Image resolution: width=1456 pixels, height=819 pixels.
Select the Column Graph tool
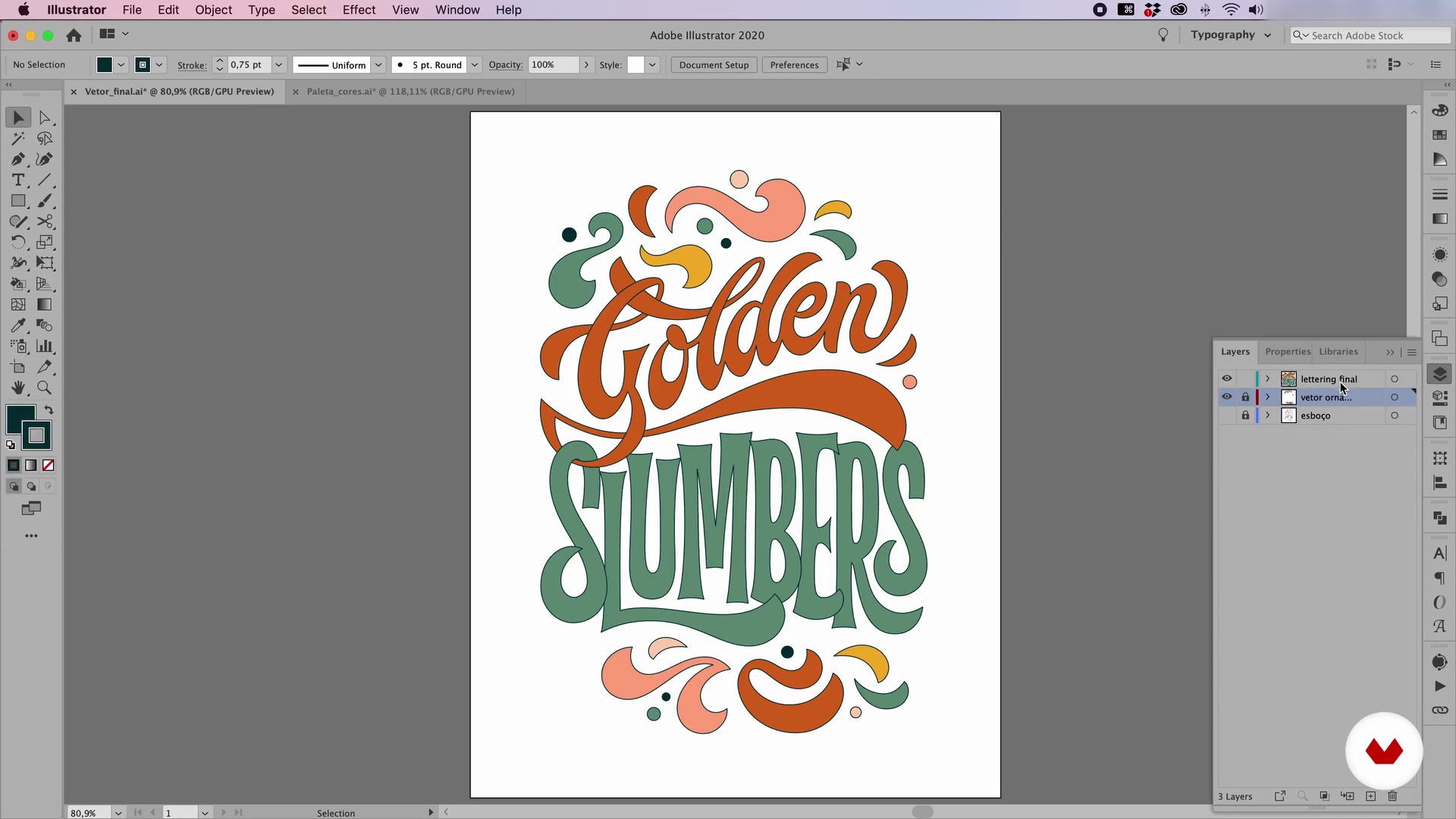click(x=45, y=346)
